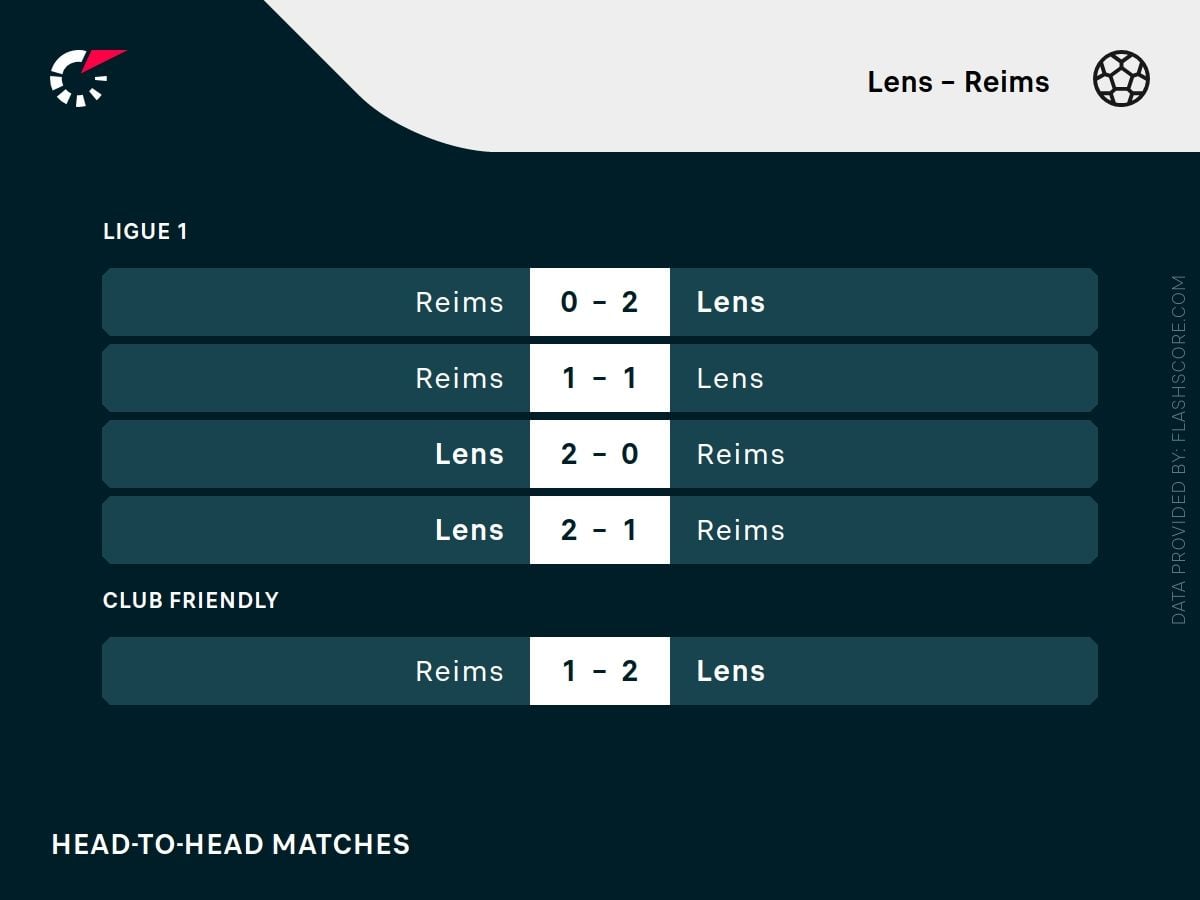Click Reims in the 0 - 2 match row
1200x900 pixels.
click(459, 302)
